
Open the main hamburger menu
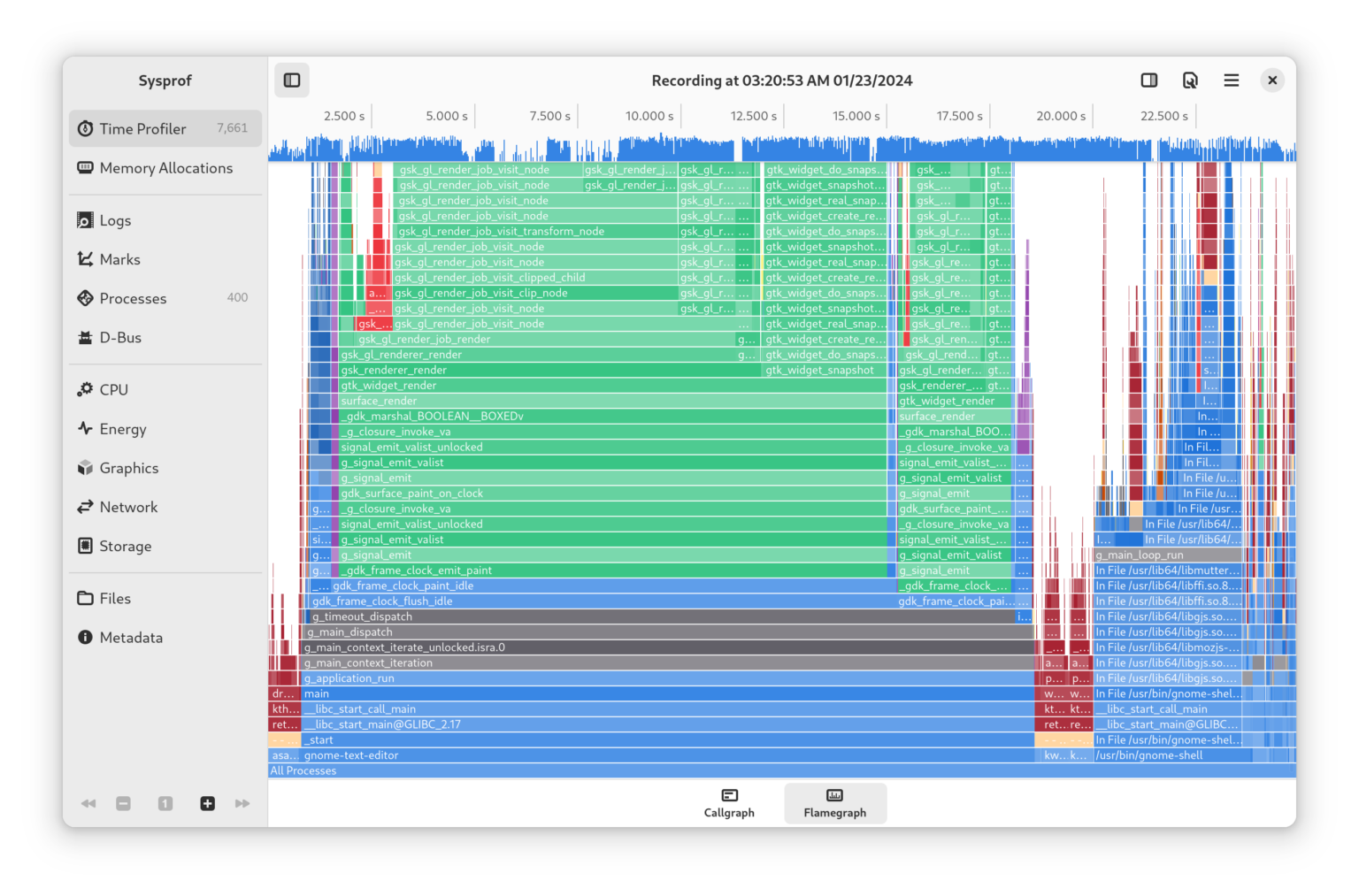pyautogui.click(x=1231, y=80)
